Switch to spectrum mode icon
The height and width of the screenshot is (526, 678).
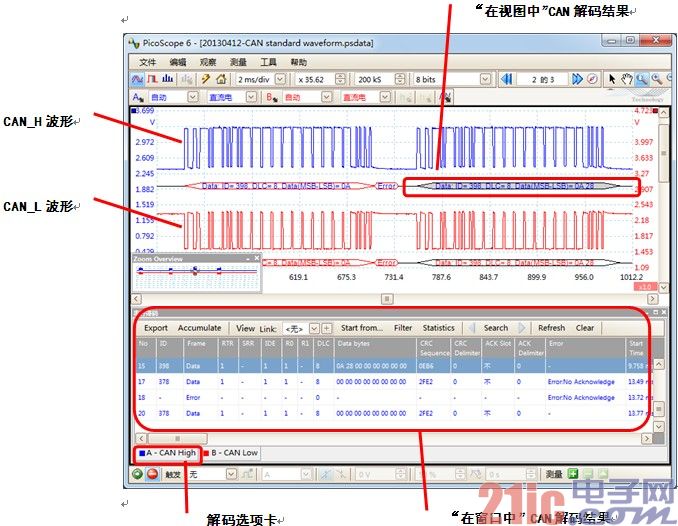point(168,79)
